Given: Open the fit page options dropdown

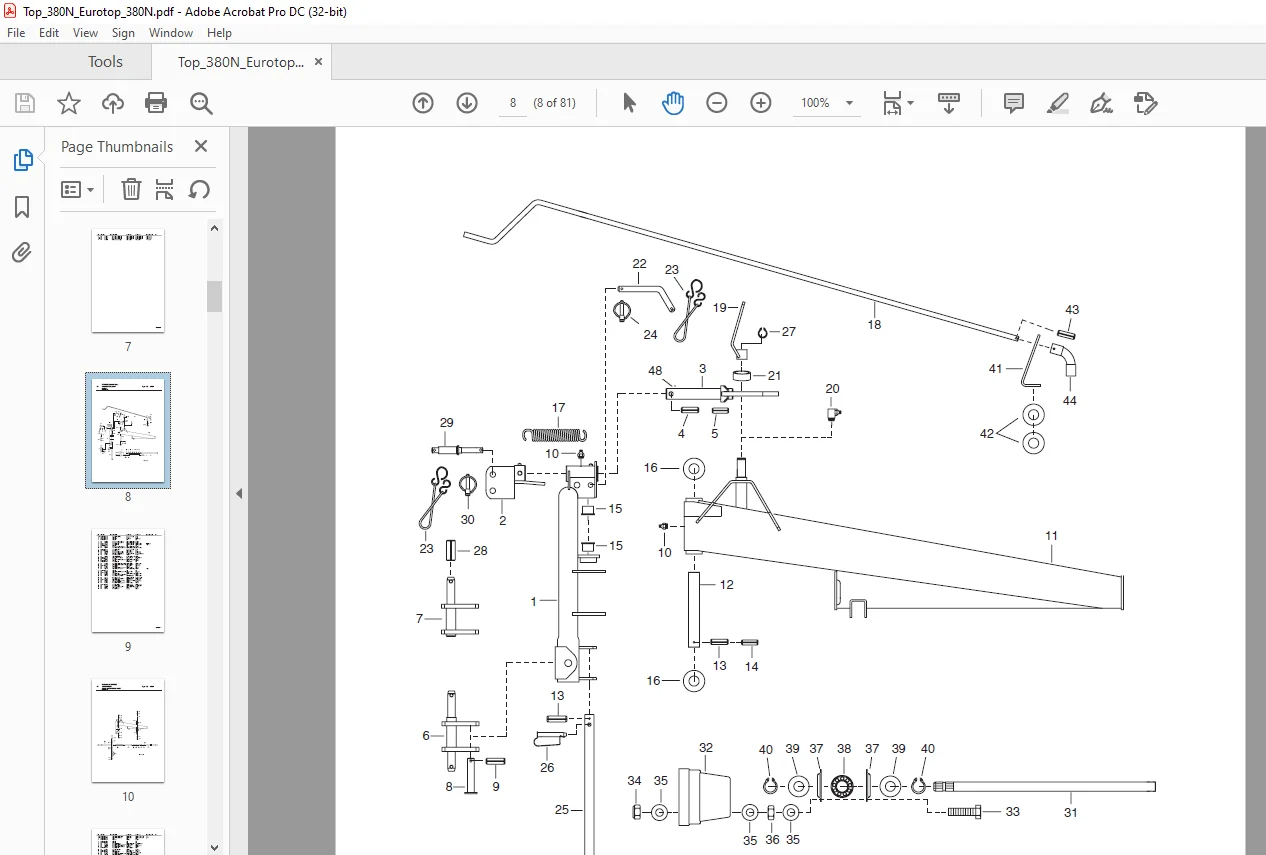Looking at the screenshot, I should (898, 103).
